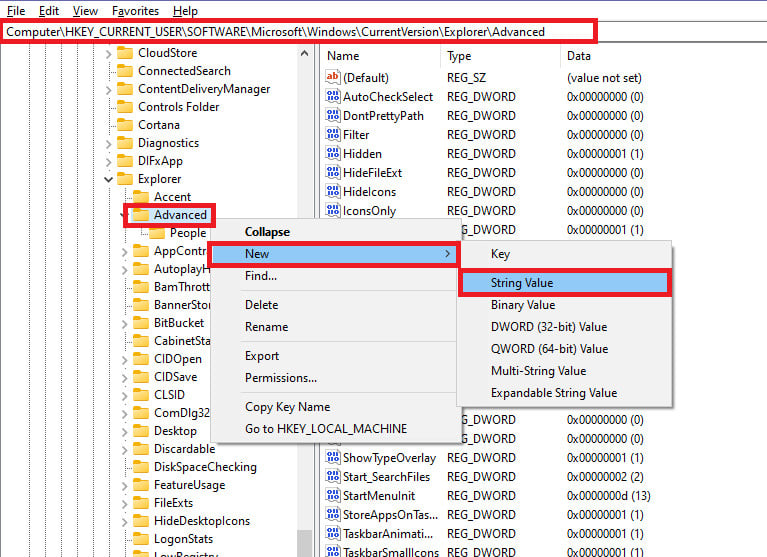
Task: Choose Binary Value in the submenu
Action: click(565, 305)
